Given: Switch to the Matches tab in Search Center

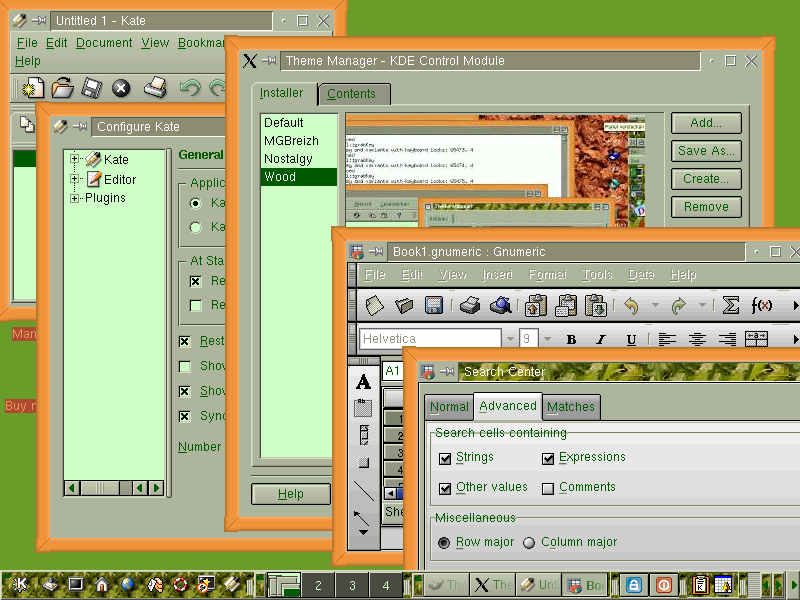Looking at the screenshot, I should pos(571,407).
